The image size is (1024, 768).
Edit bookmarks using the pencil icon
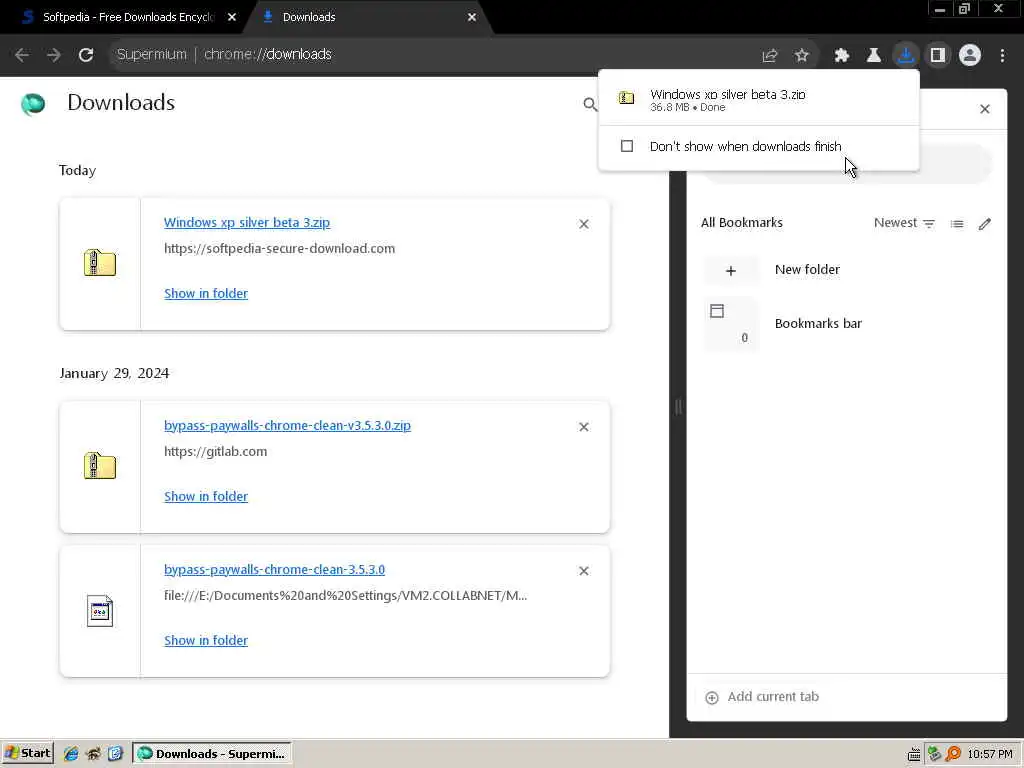click(x=985, y=224)
